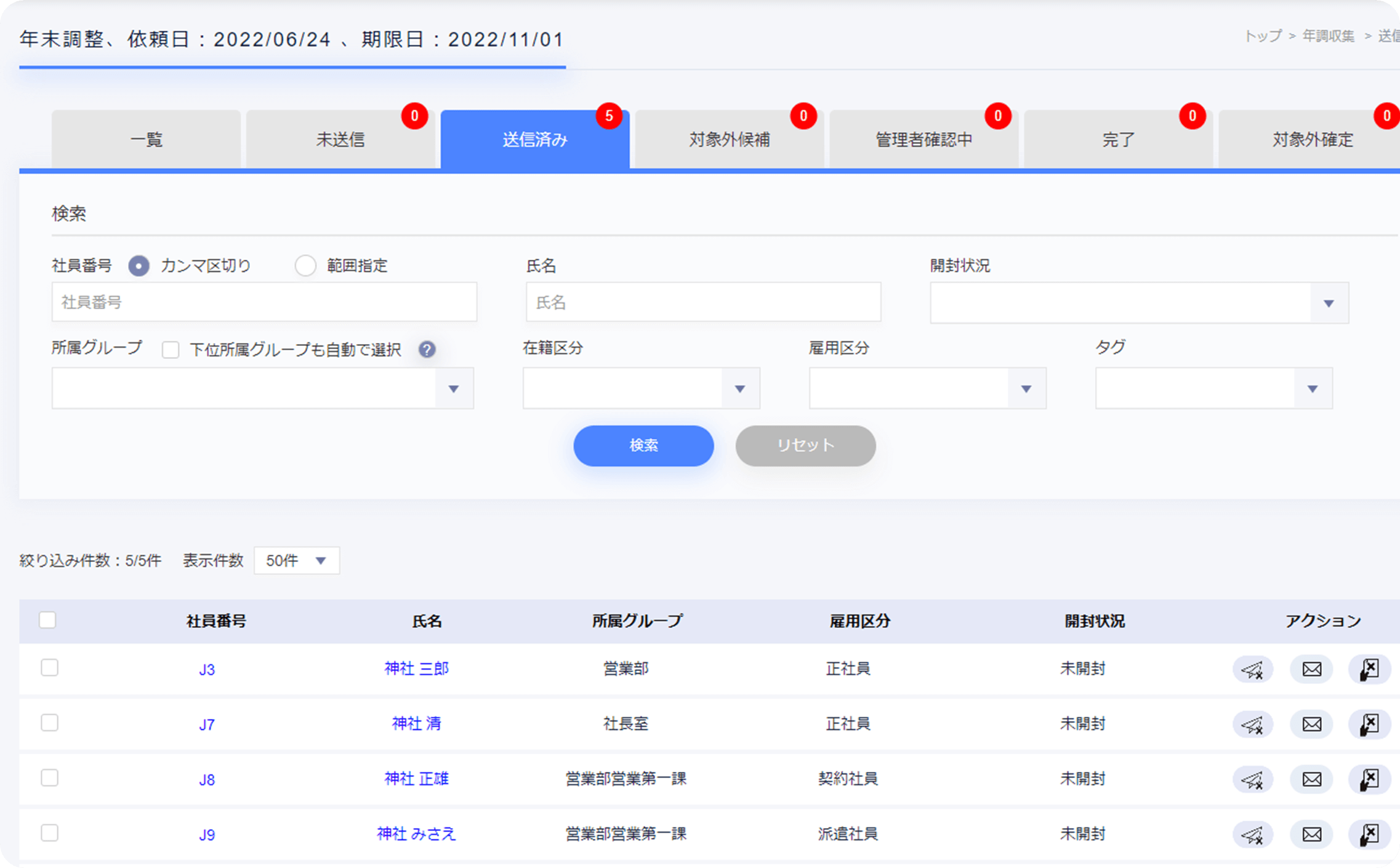
Task: Switch to the 未送信 tab
Action: [340, 140]
